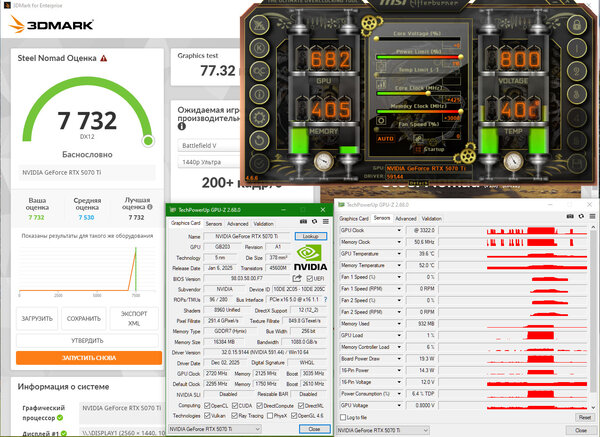This screenshot has height=437, width=600.
Task: Toggle the Afterburner profile lock icon
Action: click(x=577, y=25)
